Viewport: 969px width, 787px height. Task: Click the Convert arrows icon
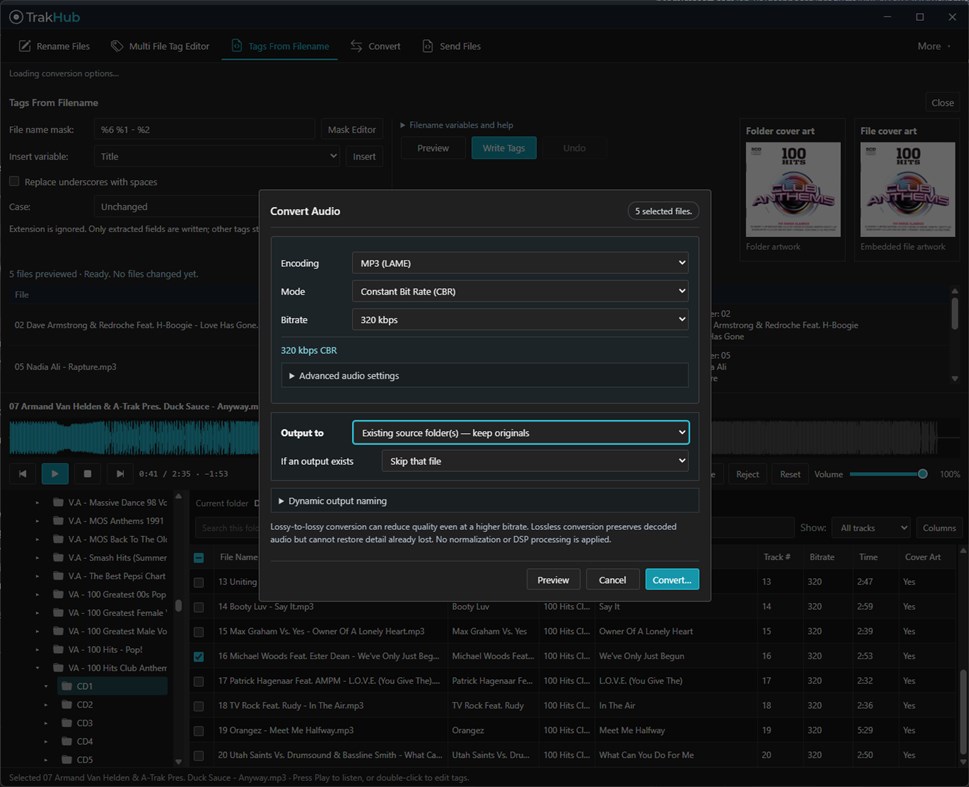357,46
